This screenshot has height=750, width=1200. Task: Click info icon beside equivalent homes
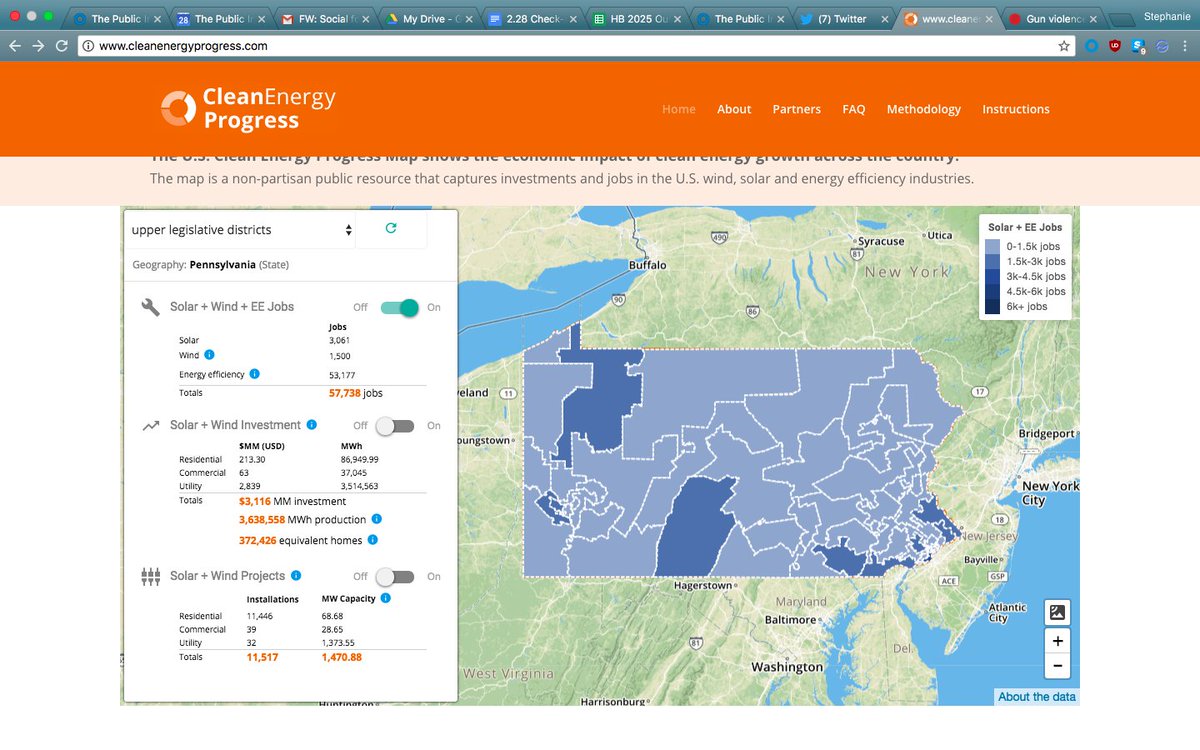pyautogui.click(x=372, y=540)
